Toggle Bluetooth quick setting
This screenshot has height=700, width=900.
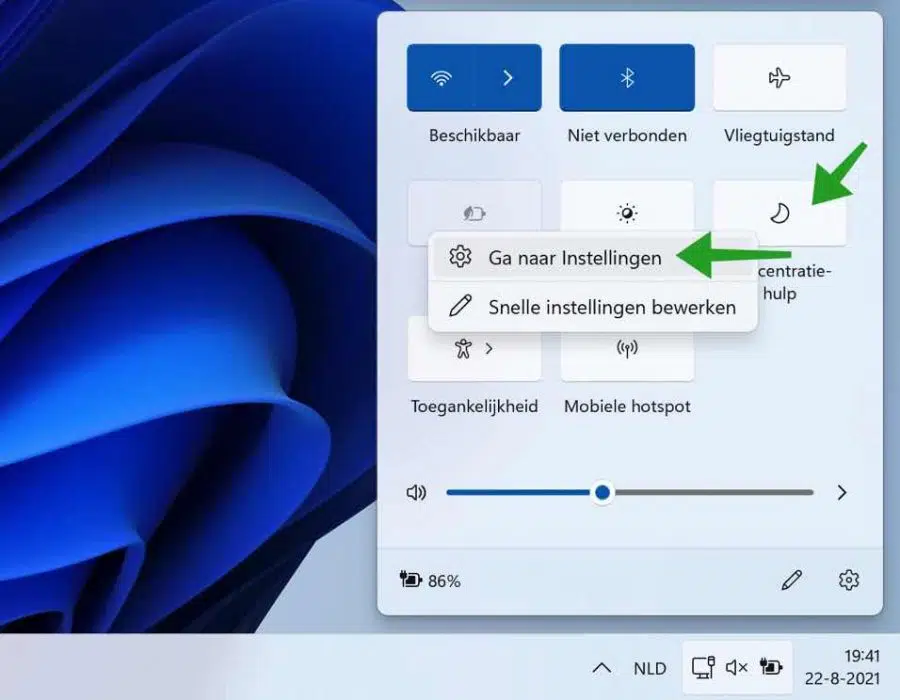(627, 77)
